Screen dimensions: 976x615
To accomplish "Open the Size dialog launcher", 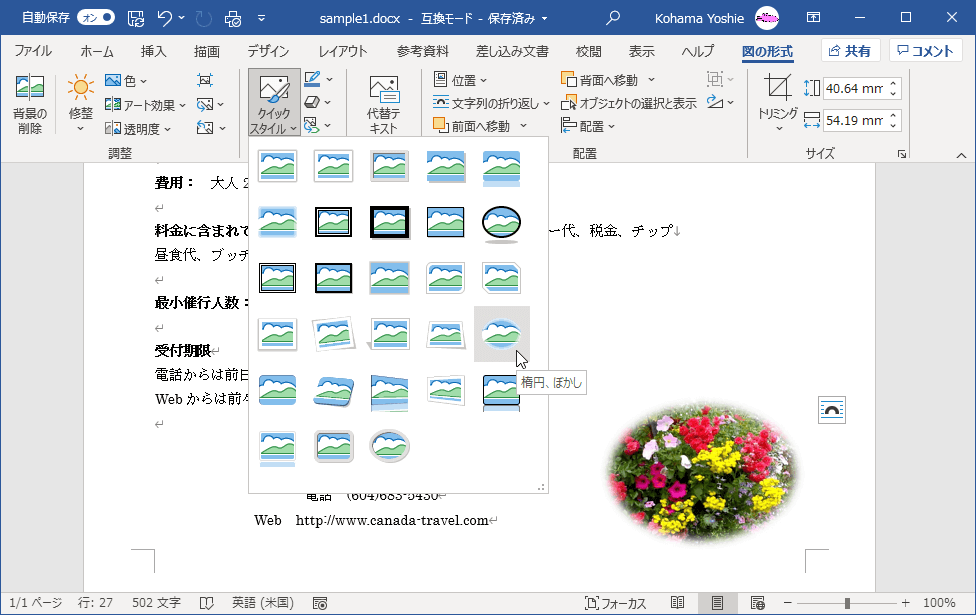I will click(x=902, y=154).
